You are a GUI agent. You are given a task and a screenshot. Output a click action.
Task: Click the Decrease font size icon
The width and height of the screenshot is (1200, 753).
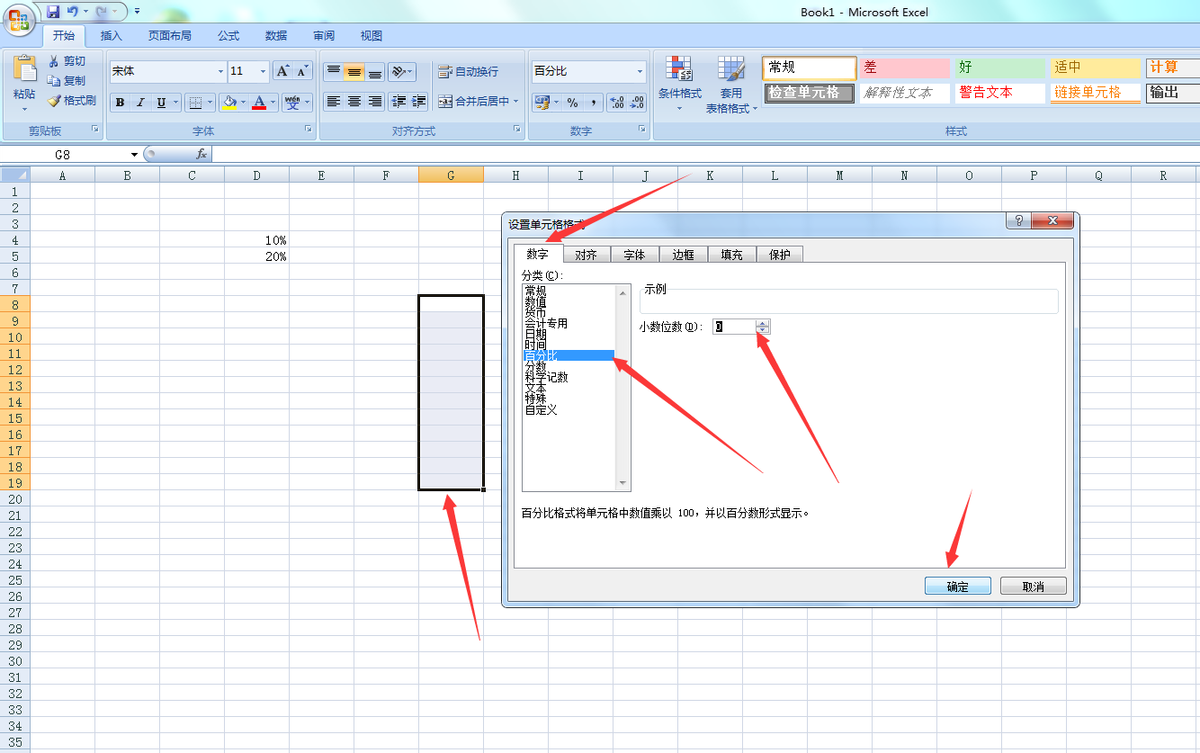(x=303, y=71)
